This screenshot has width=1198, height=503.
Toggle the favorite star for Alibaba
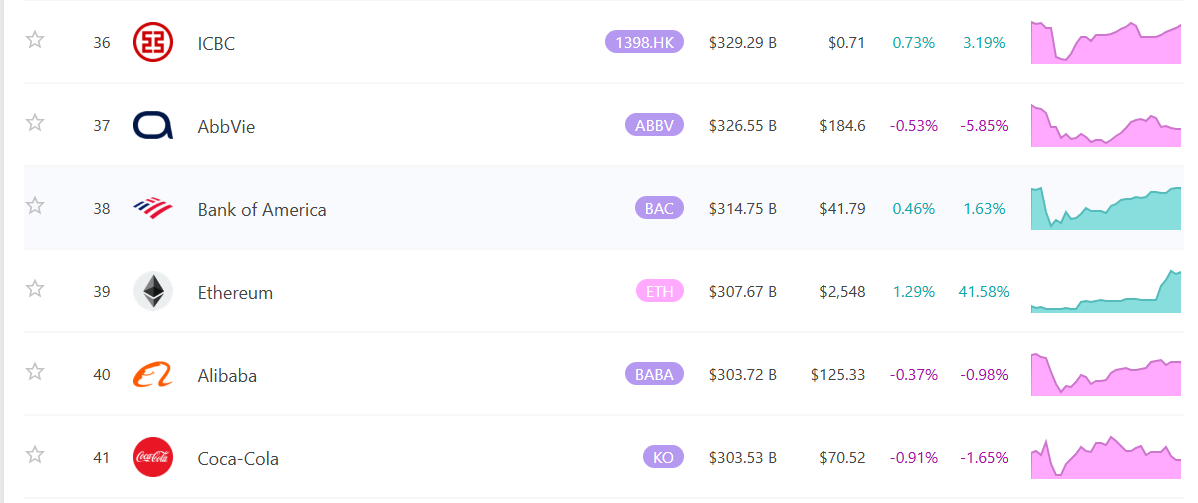[35, 372]
